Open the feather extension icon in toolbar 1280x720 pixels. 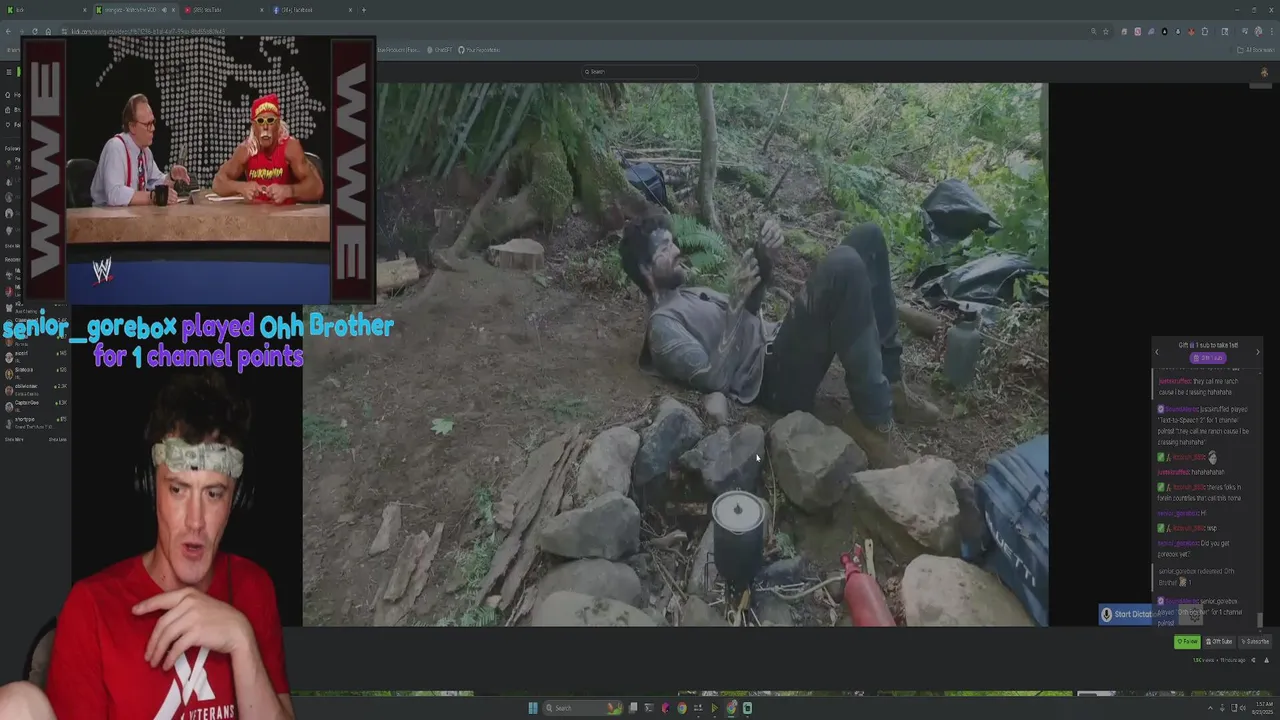point(1151,32)
